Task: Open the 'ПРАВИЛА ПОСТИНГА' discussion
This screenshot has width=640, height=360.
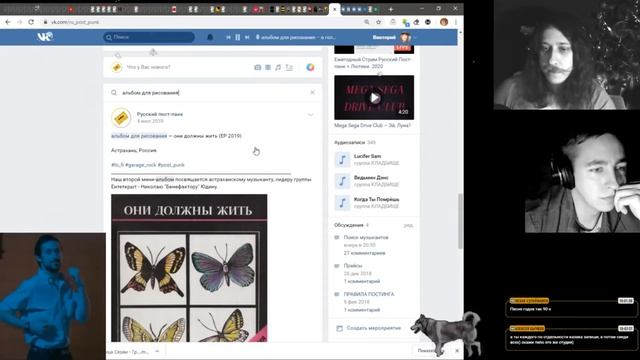Action: 369,294
